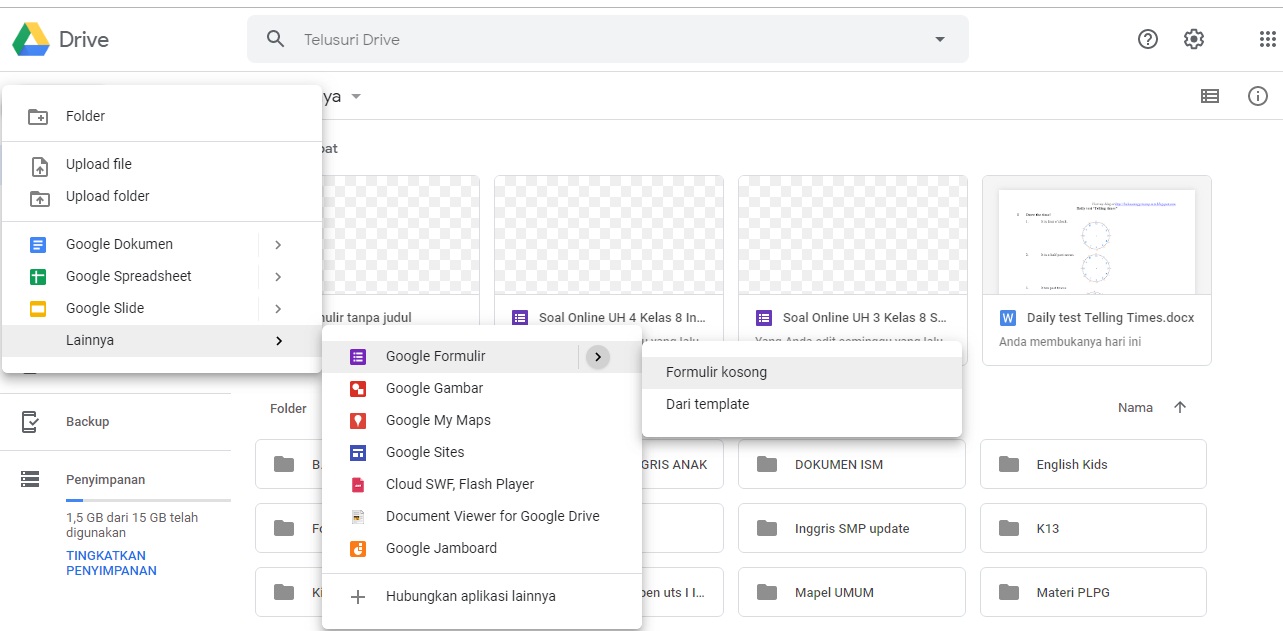The image size is (1283, 631).
Task: Expand the Google Spreadsheet submenu arrow
Action: pyautogui.click(x=278, y=276)
